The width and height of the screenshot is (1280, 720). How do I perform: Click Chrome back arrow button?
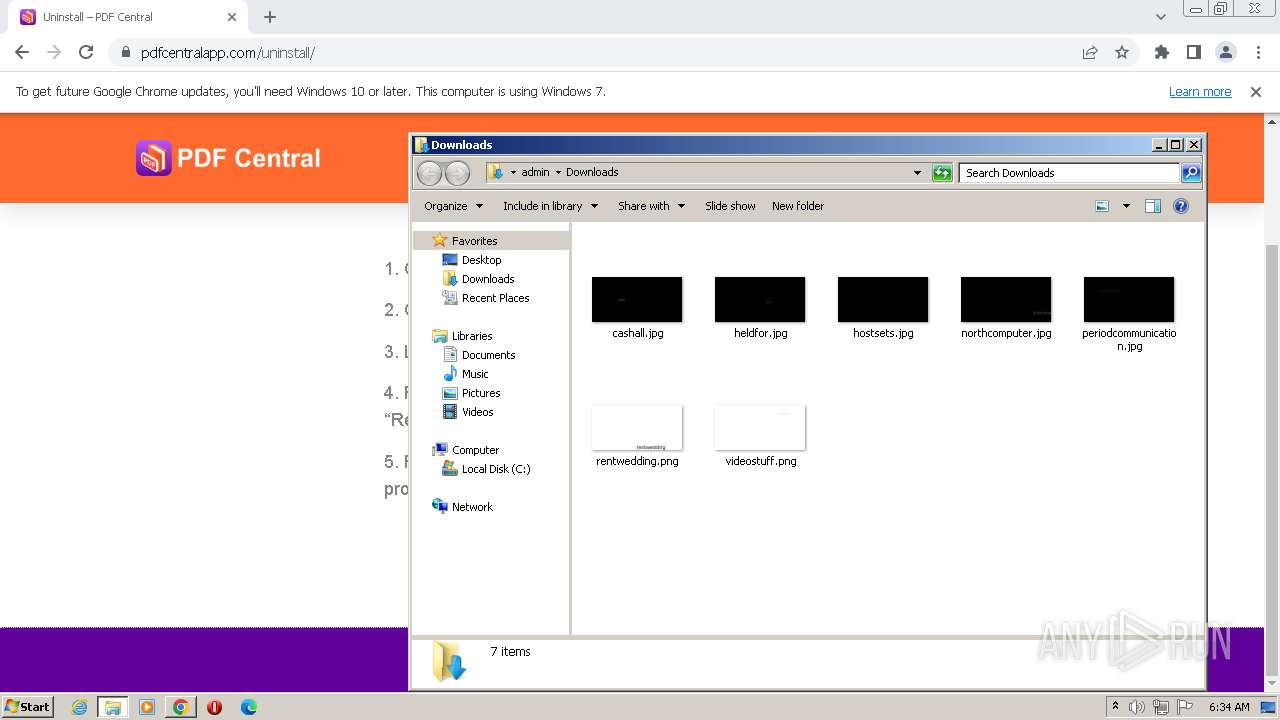click(x=22, y=52)
